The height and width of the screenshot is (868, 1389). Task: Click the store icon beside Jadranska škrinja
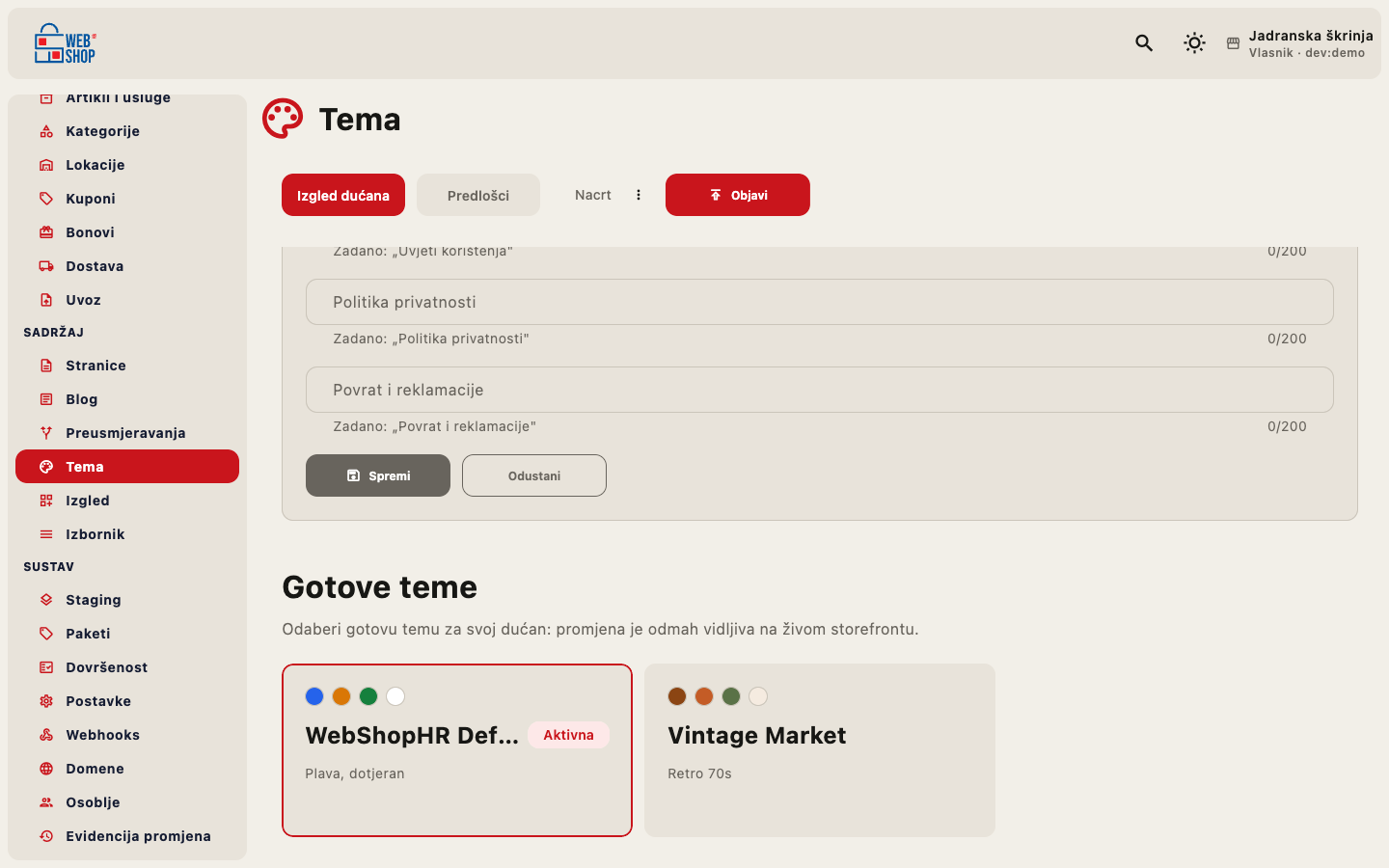pos(1233,43)
